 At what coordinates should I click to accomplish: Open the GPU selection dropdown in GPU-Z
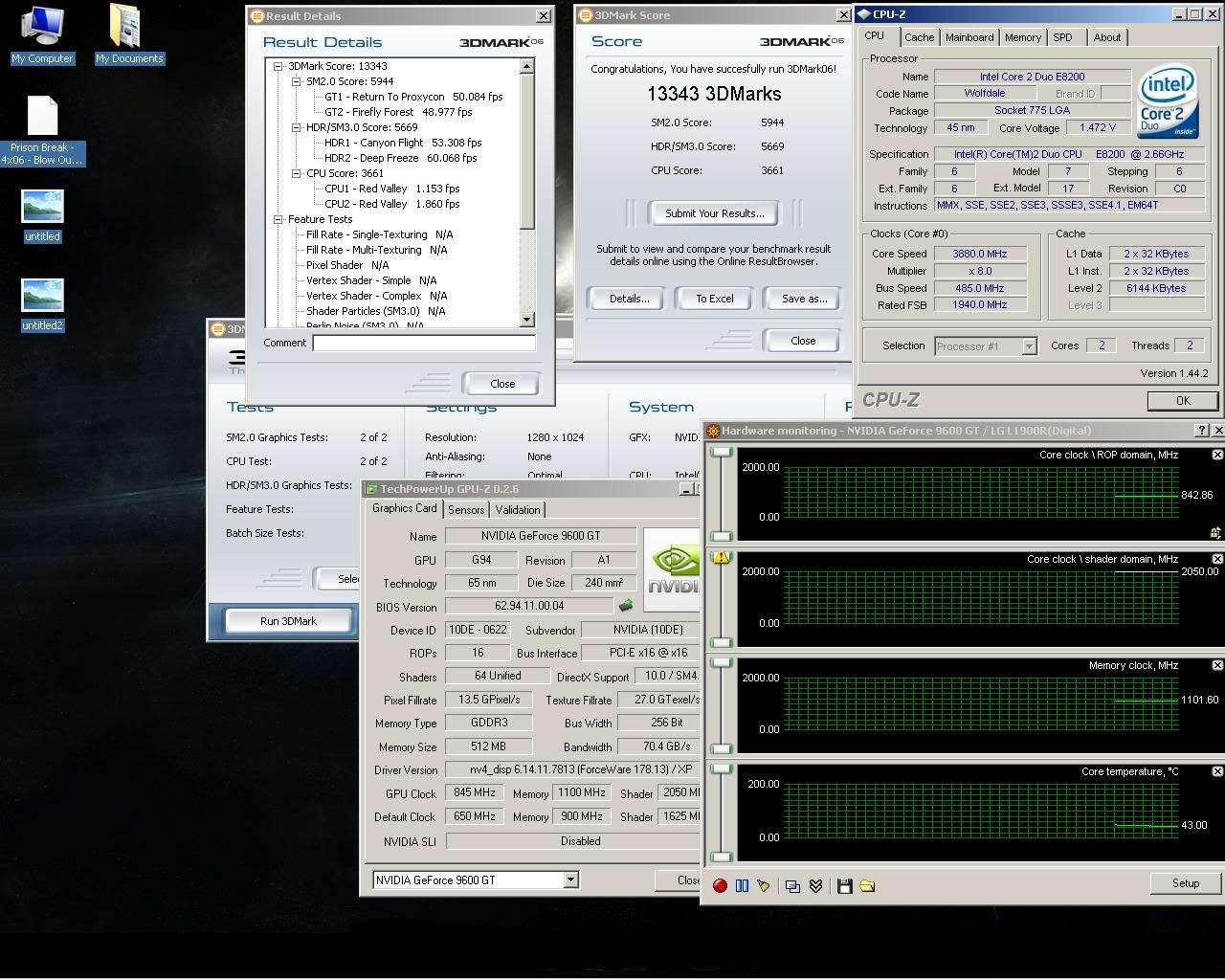(x=570, y=880)
